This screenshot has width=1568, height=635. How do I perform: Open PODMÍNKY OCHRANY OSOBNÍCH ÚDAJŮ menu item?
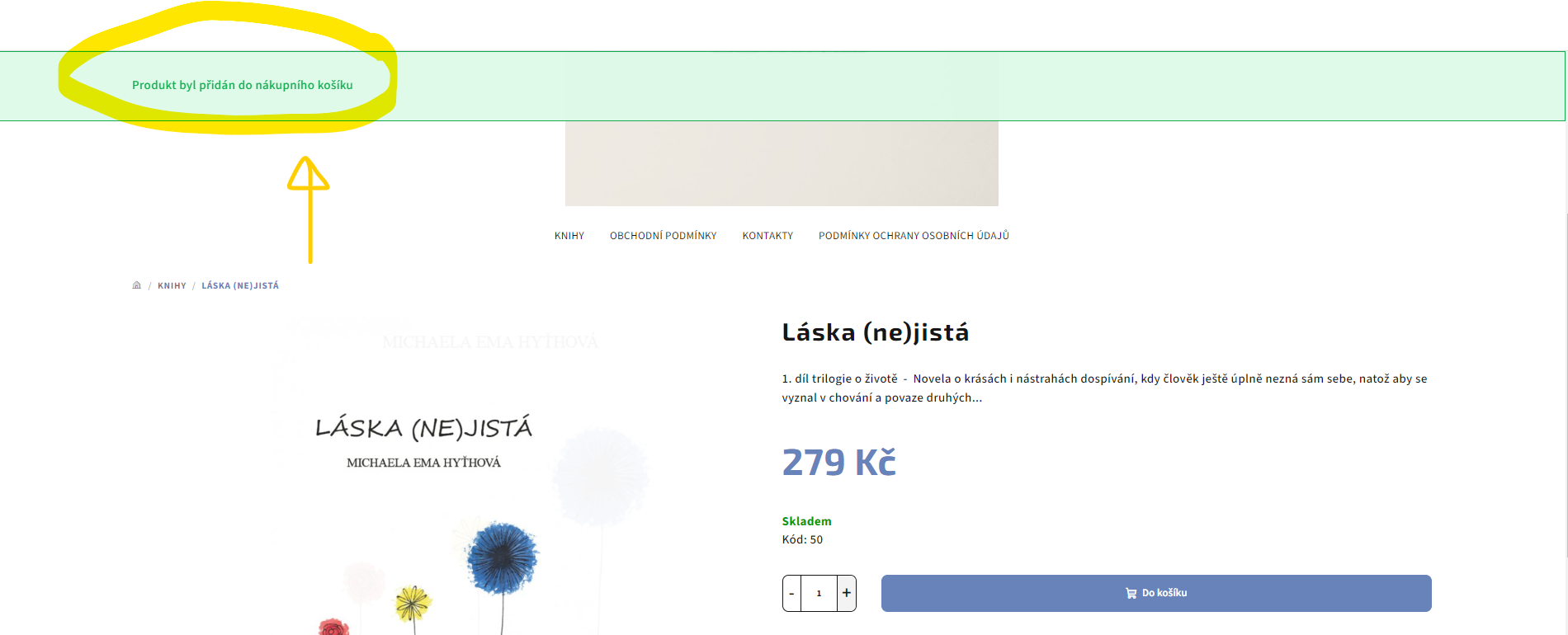pos(914,236)
